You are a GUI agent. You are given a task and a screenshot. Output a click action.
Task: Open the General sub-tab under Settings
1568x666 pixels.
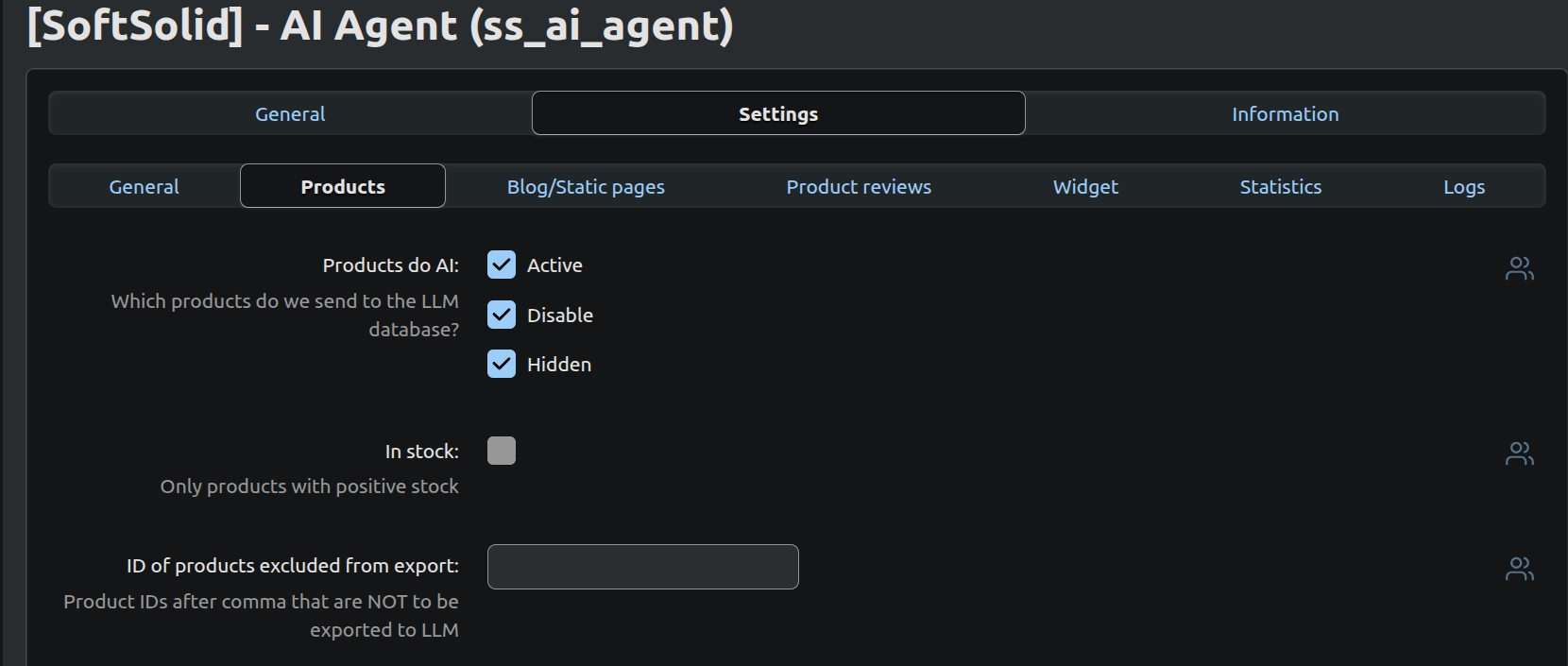click(144, 187)
